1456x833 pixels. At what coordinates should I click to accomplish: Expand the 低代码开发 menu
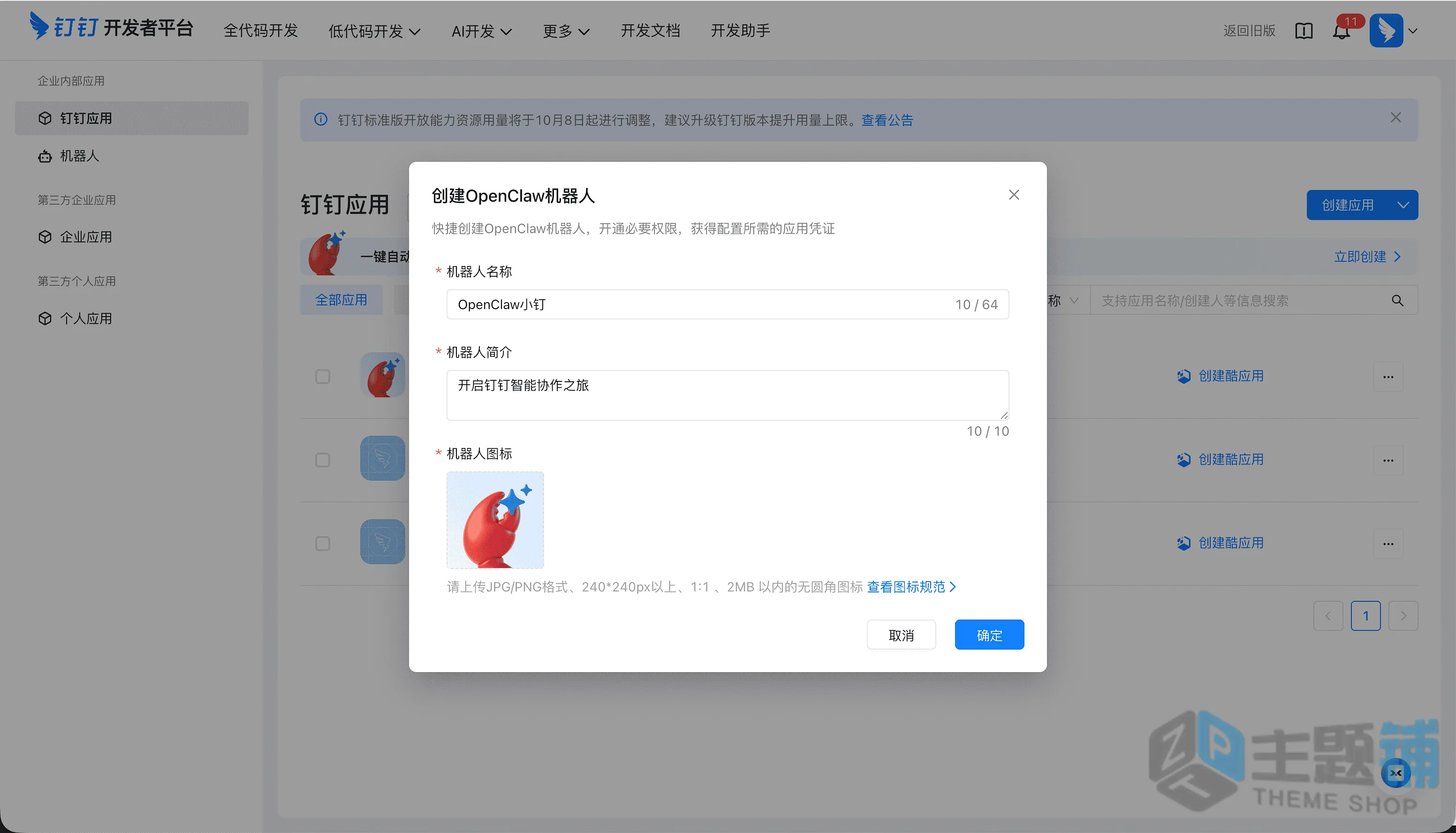pyautogui.click(x=375, y=31)
